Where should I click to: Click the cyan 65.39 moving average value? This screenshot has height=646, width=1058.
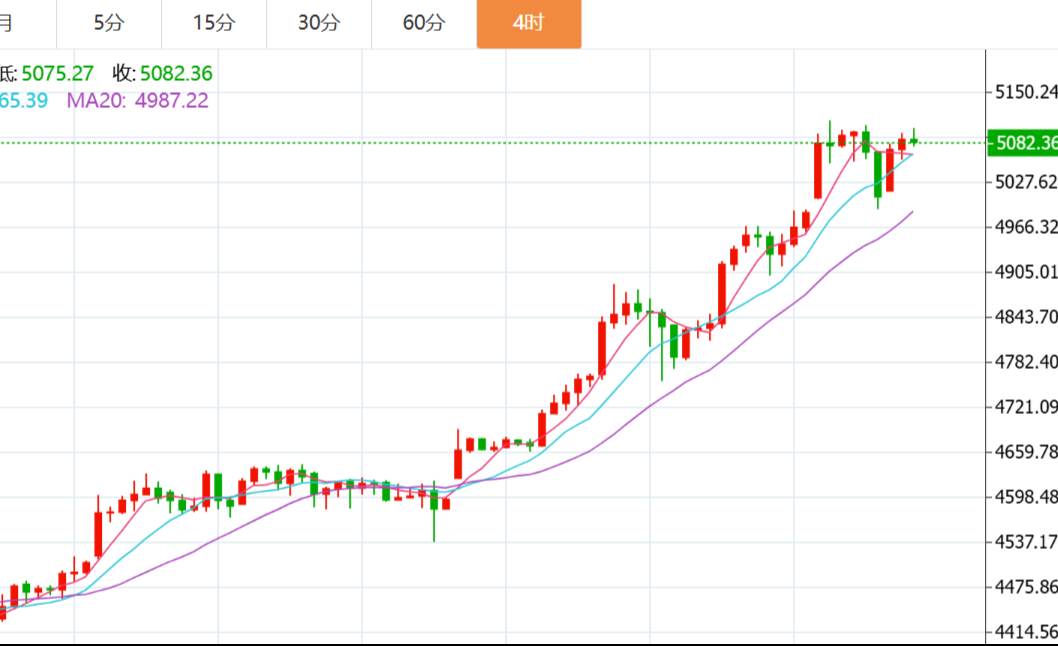coord(23,100)
